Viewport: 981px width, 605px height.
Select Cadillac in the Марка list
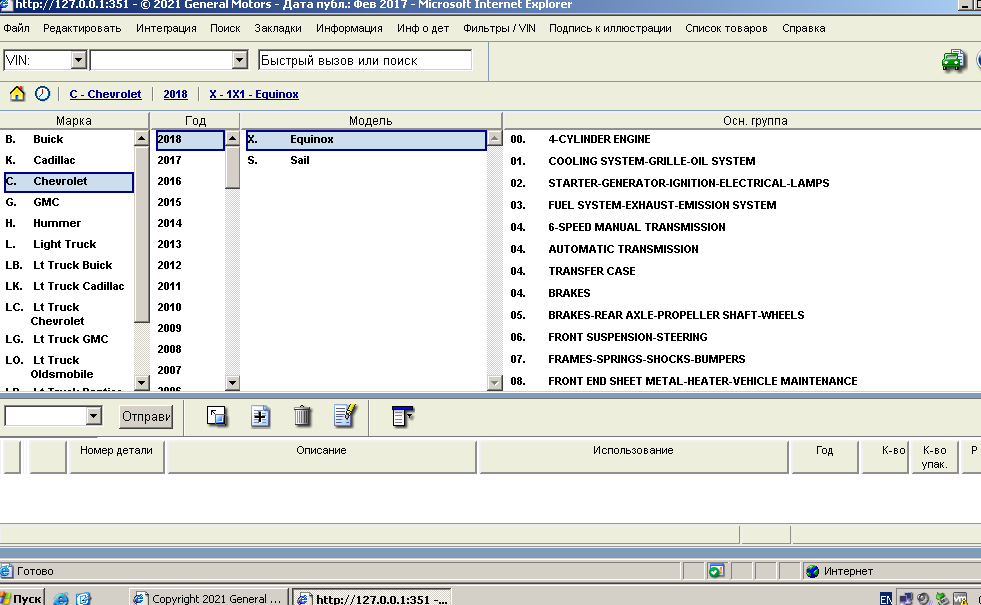(x=54, y=160)
